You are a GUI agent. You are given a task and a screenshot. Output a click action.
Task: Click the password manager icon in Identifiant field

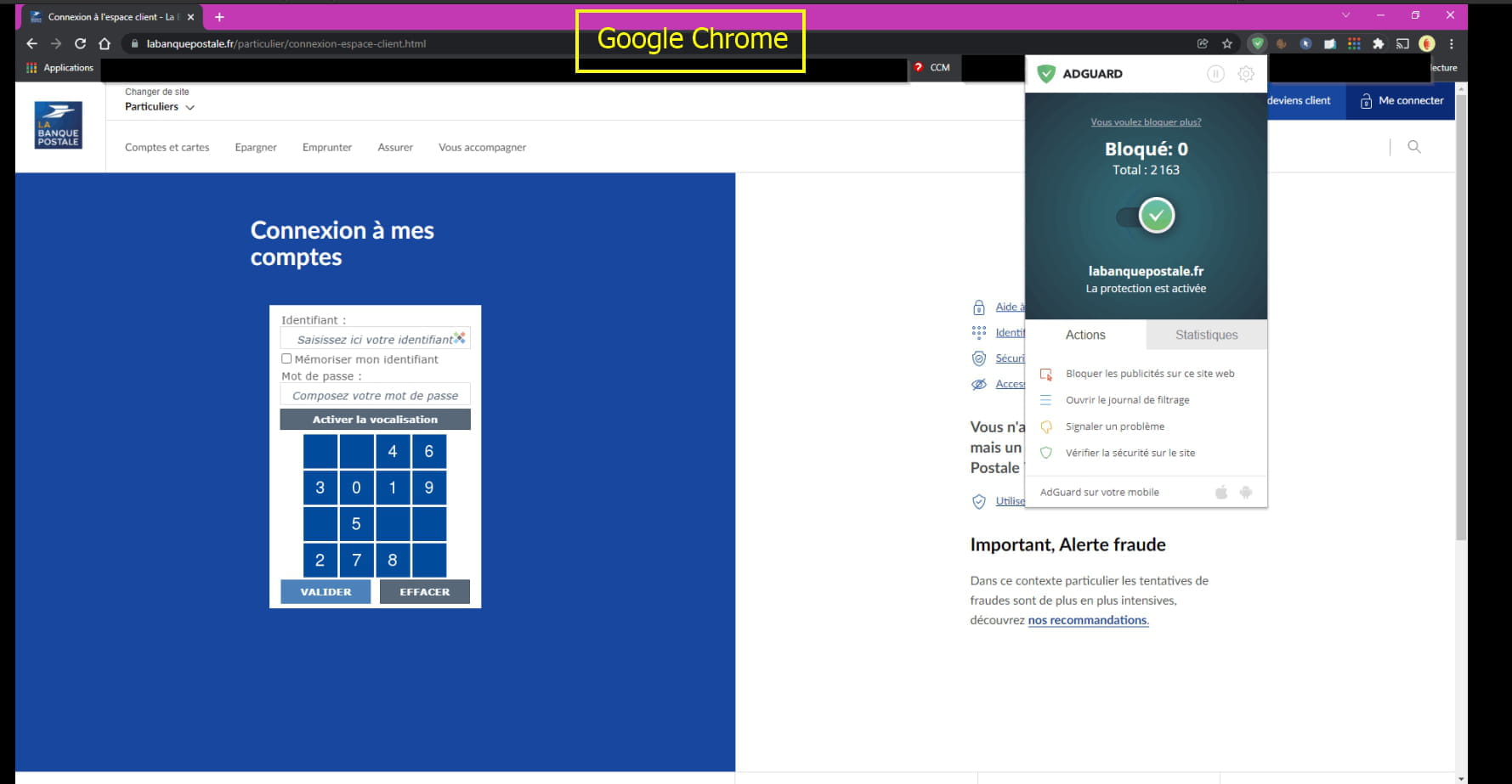pos(460,338)
